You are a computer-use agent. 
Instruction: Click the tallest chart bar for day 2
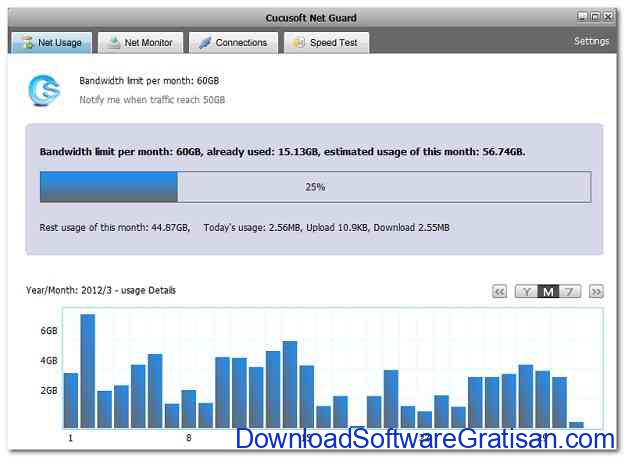(x=88, y=371)
